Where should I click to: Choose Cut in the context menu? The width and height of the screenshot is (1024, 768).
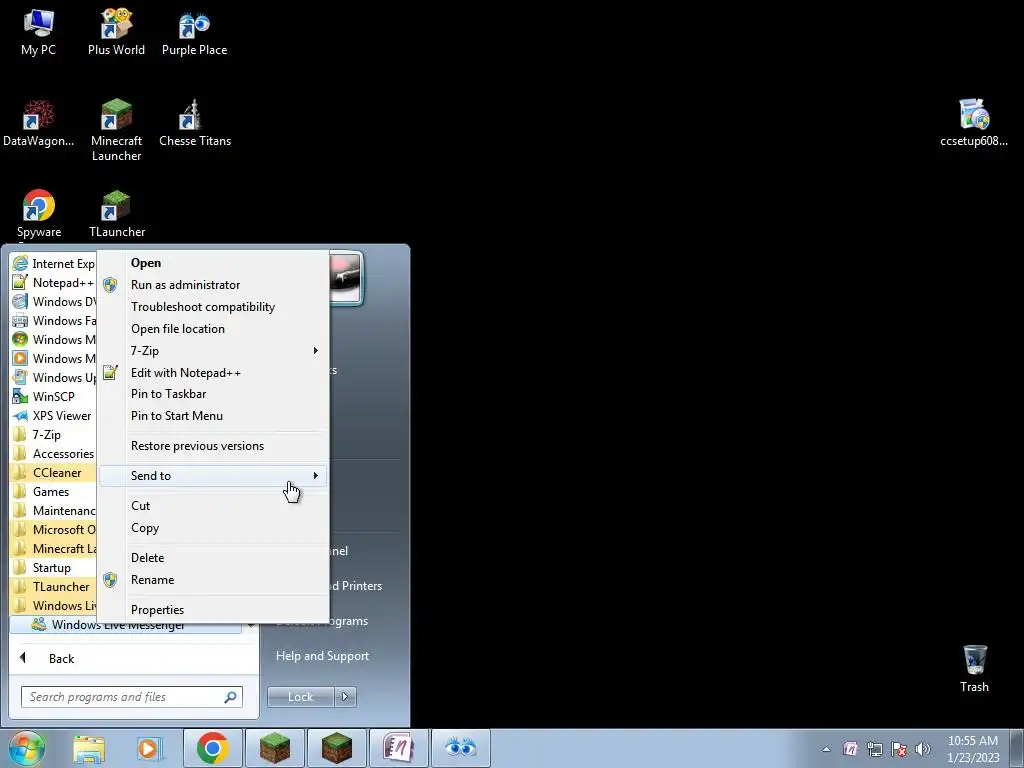click(212, 505)
